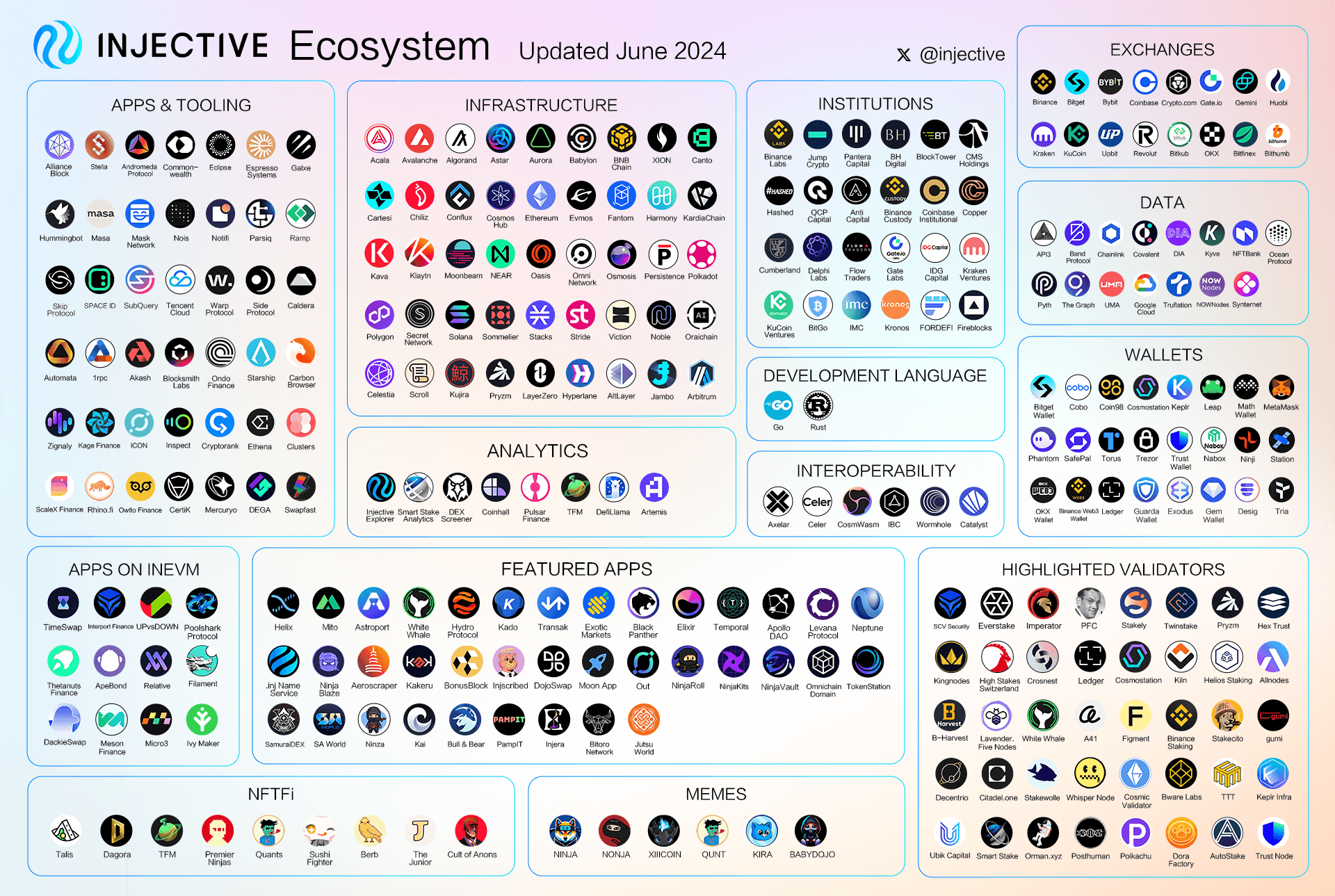This screenshot has width=1335, height=896.
Task: Click the Injective logo at top left
Action: [58, 44]
